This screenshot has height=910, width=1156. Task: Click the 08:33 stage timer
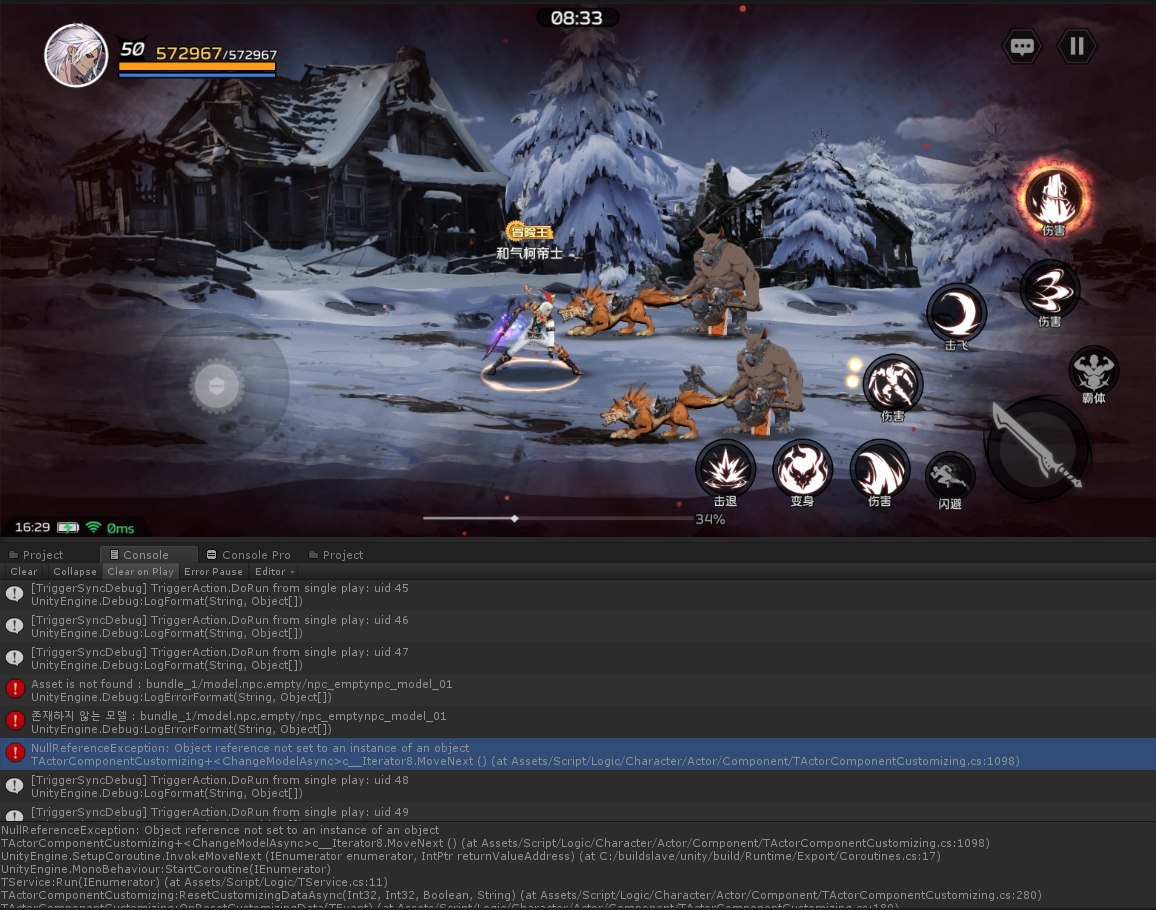click(x=577, y=18)
